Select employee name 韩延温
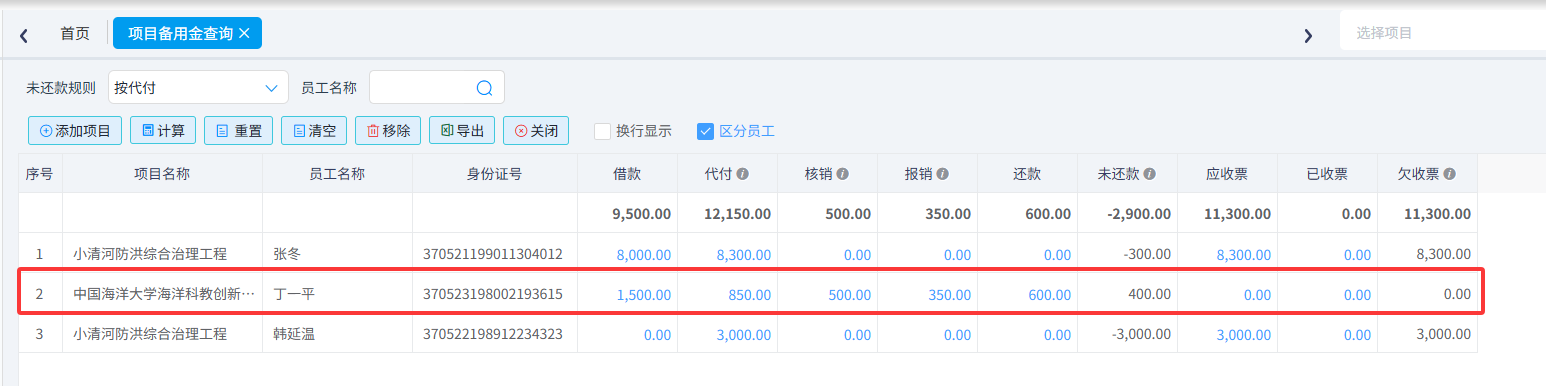The image size is (1546, 386). 294,335
